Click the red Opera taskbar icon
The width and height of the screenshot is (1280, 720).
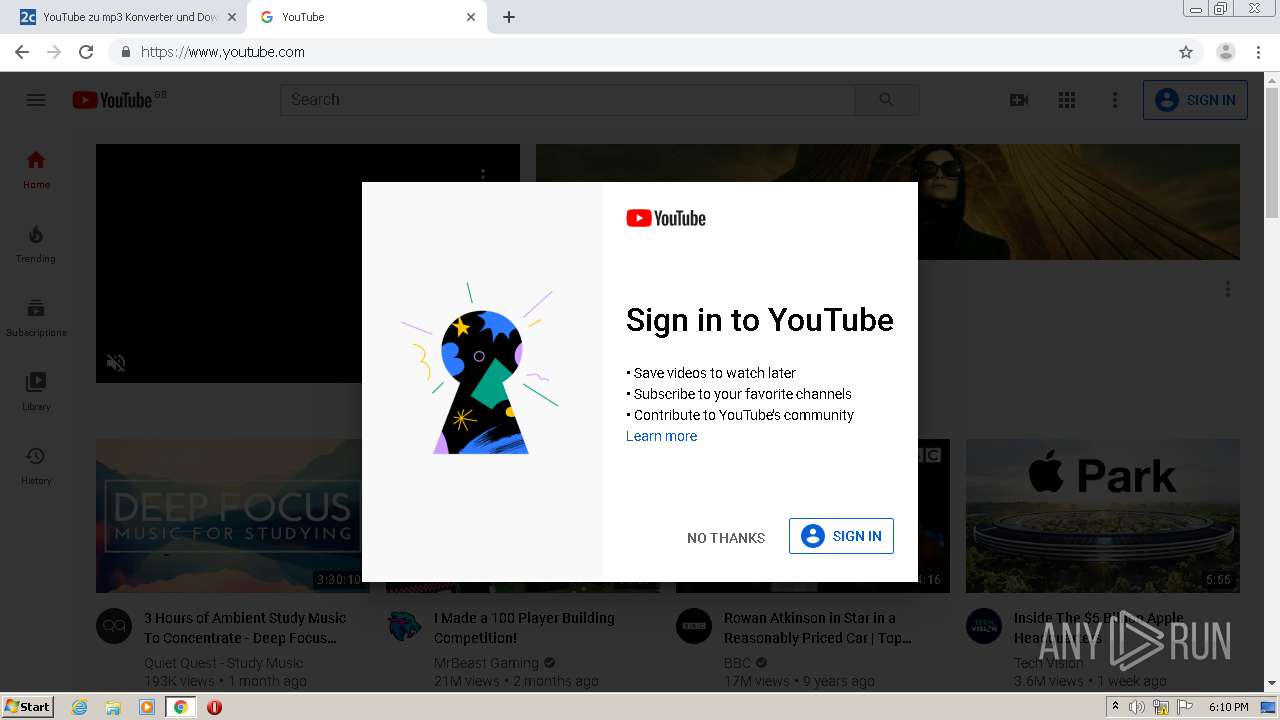point(214,707)
